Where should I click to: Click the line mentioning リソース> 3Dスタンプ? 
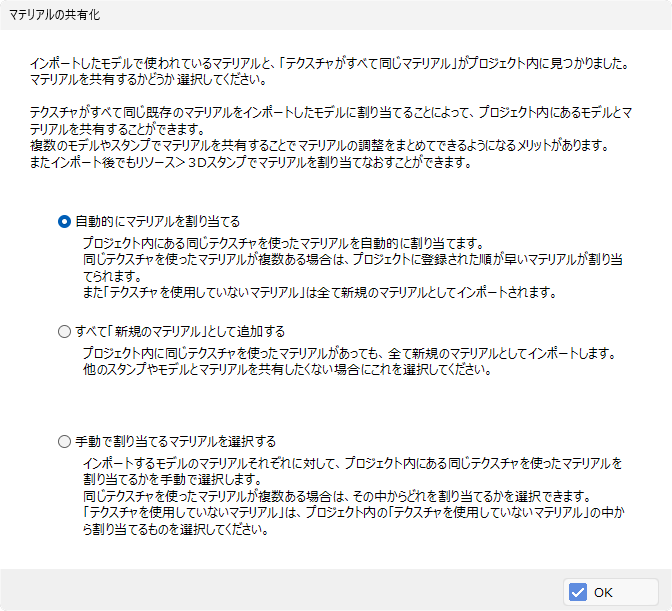250,162
